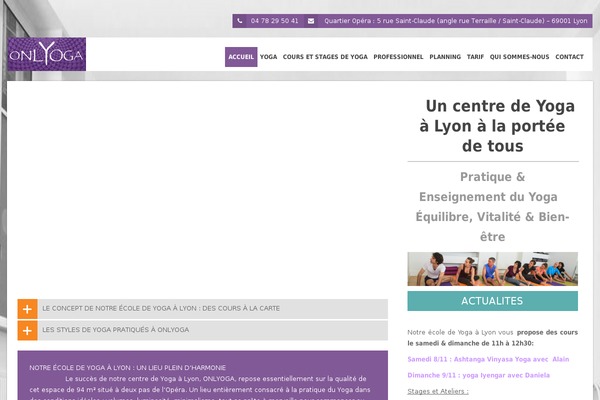Screen dimensions: 600x400
Task: Open Samedi 8/11 Ashtanga Vinyasa Yoga link
Action: click(488, 359)
